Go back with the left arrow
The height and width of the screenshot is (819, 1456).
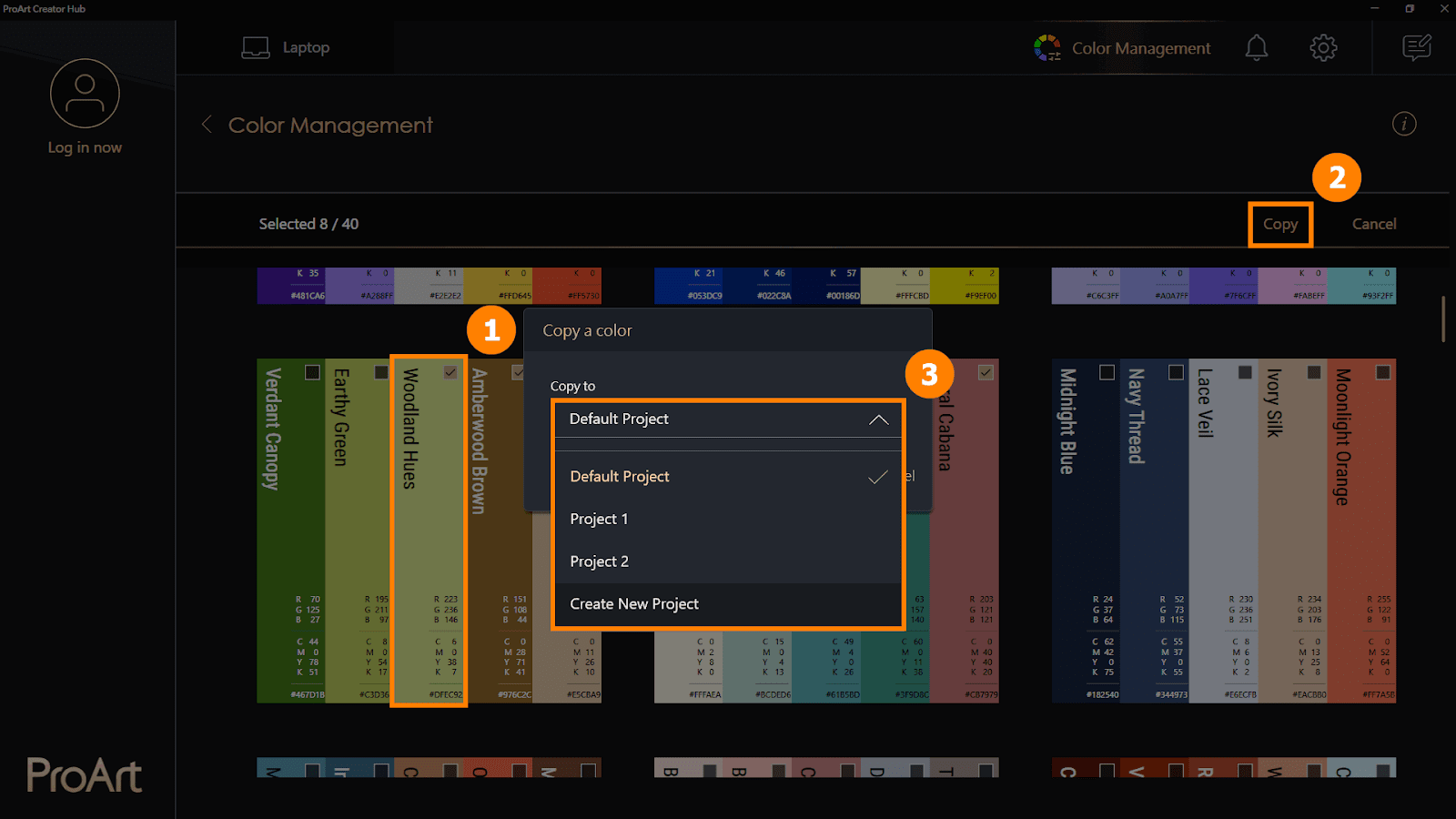207,124
